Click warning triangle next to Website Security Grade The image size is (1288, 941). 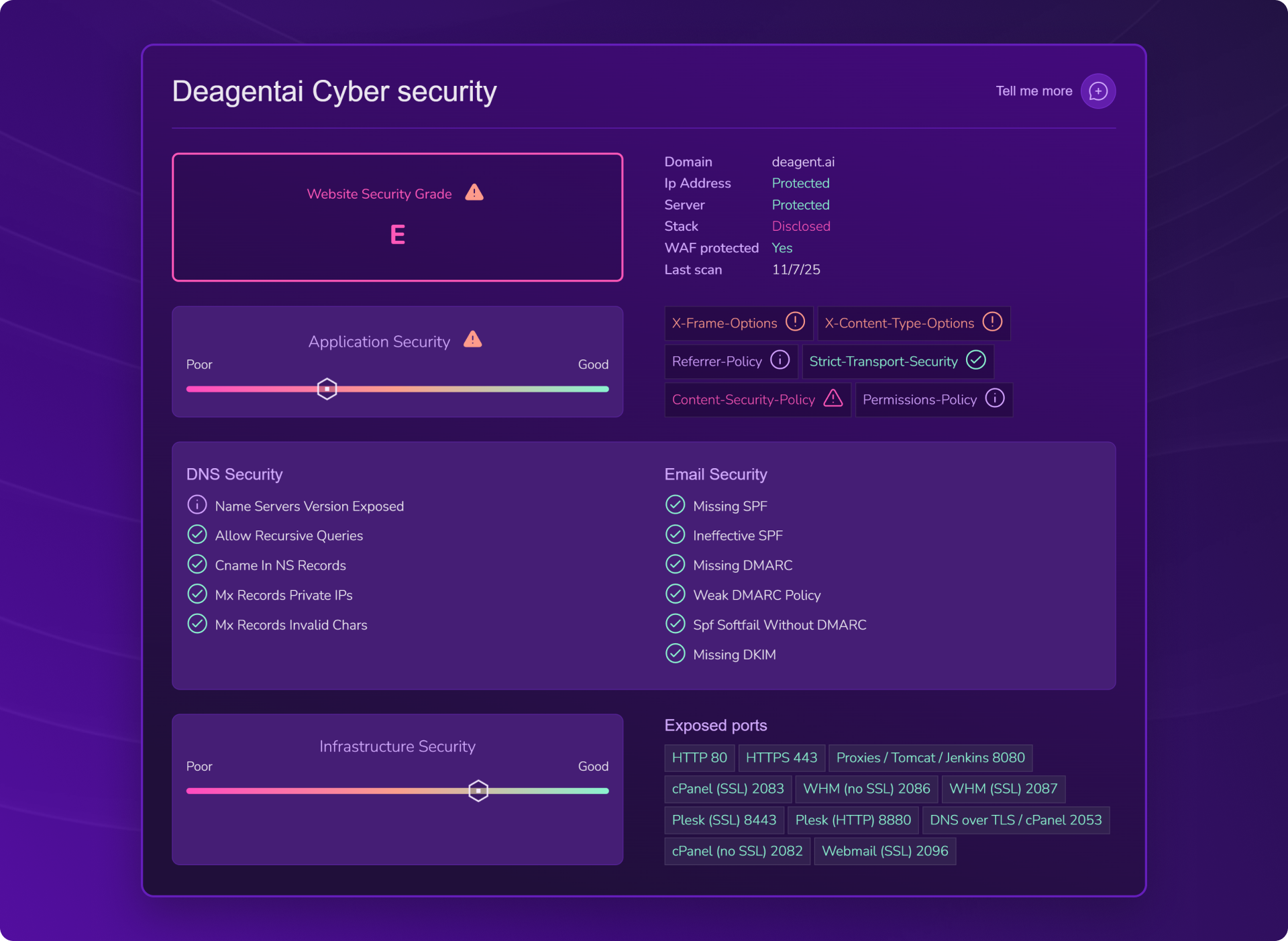click(474, 192)
